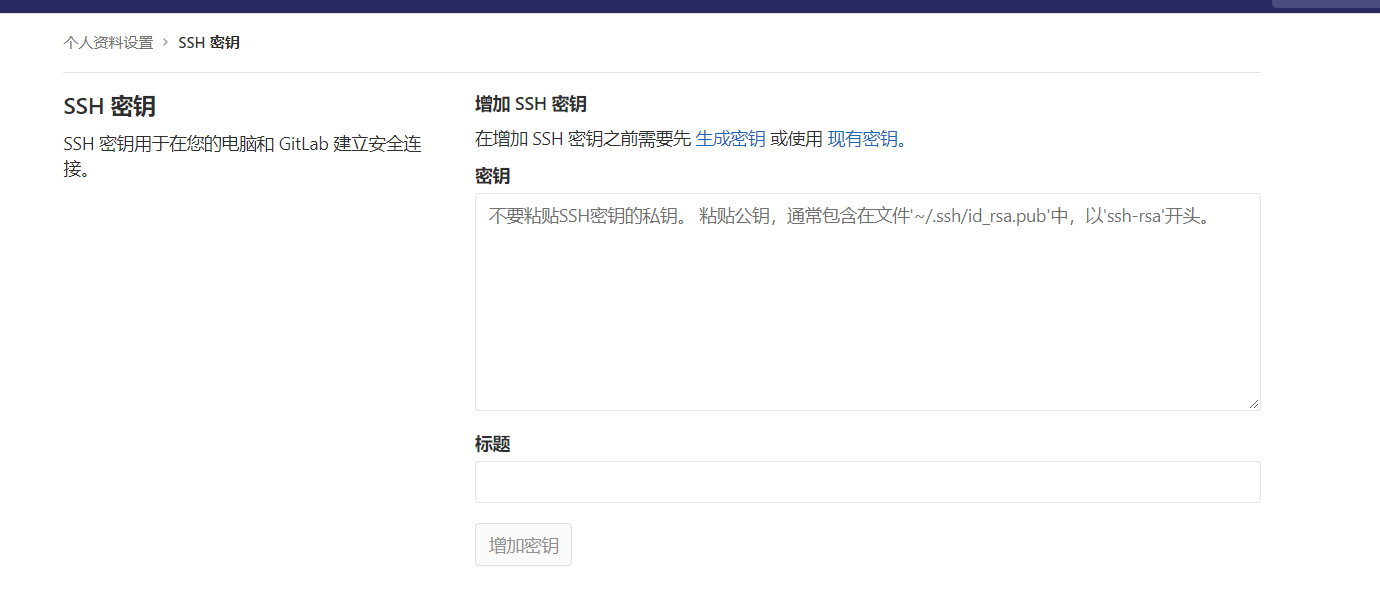Open the 现有密钥 help link

tap(862, 139)
